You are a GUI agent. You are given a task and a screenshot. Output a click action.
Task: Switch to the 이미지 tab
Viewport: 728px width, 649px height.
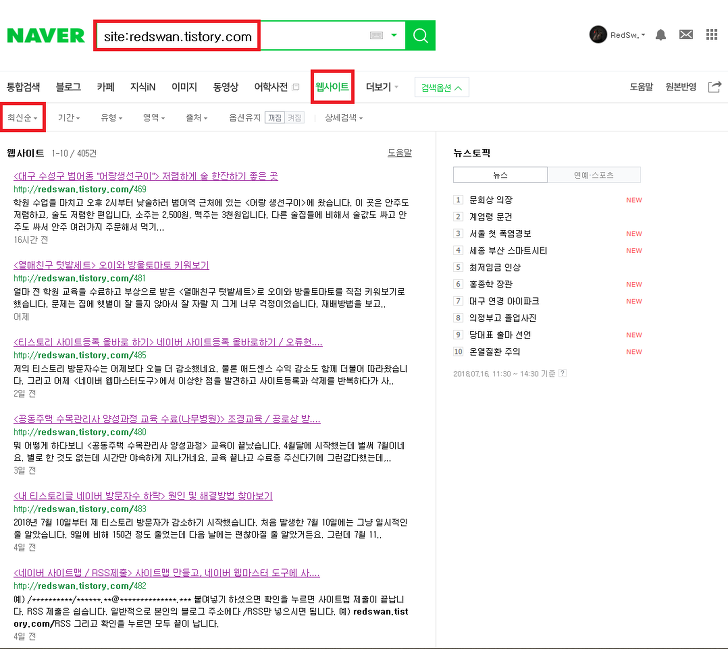point(184,87)
